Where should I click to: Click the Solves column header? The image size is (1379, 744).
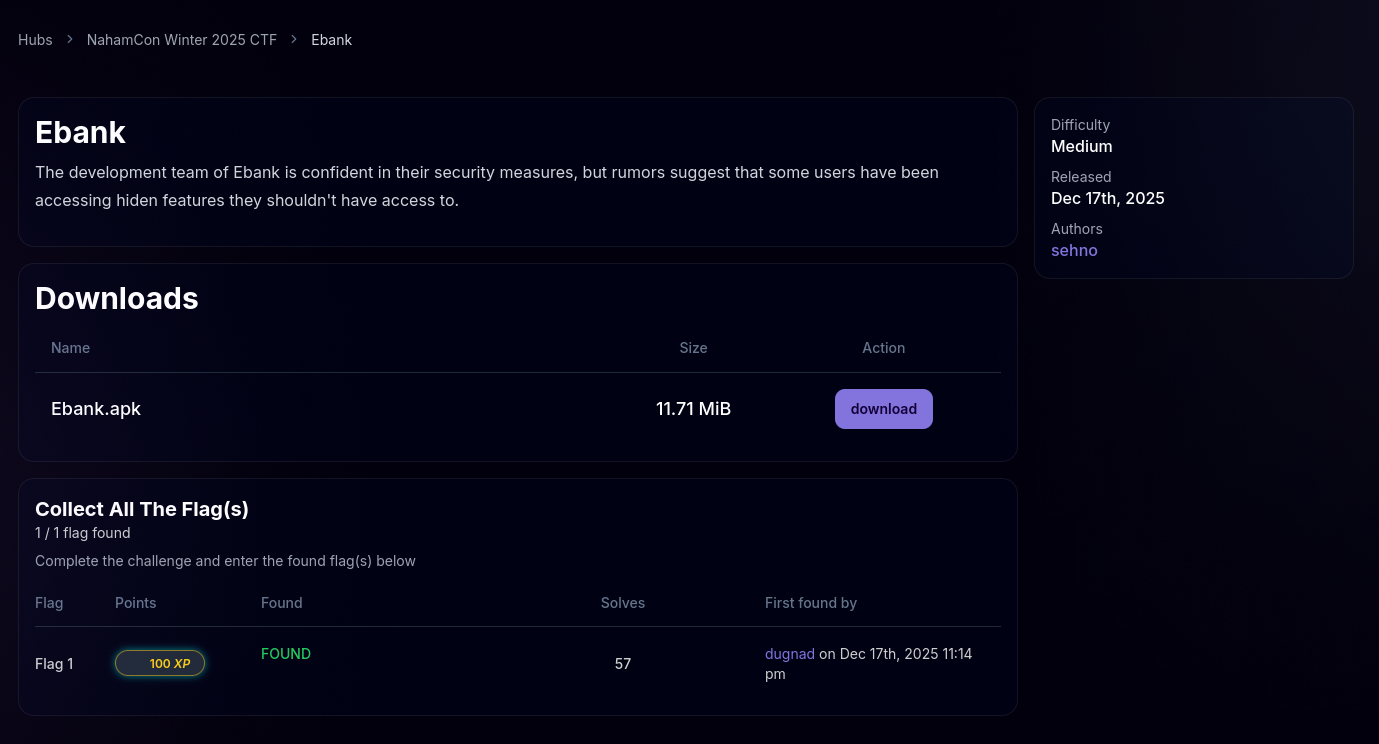[622, 603]
